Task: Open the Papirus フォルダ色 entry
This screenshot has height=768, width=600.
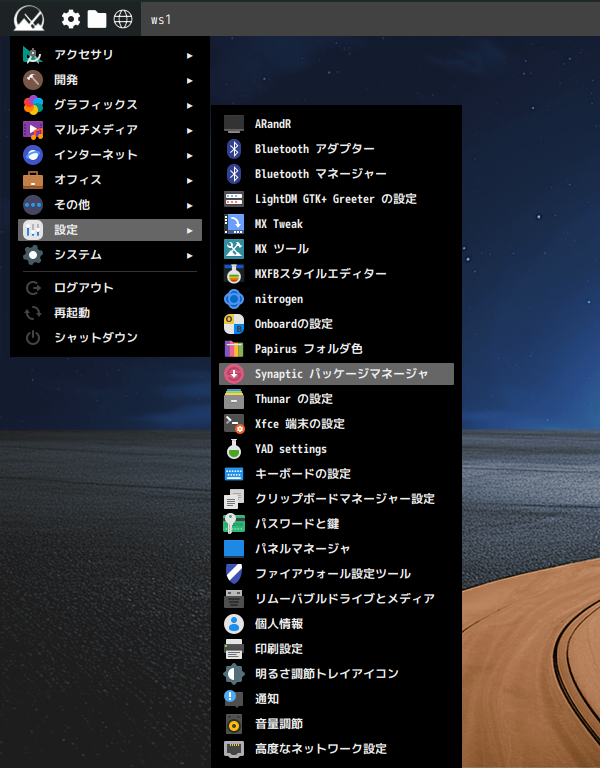Action: [336, 349]
